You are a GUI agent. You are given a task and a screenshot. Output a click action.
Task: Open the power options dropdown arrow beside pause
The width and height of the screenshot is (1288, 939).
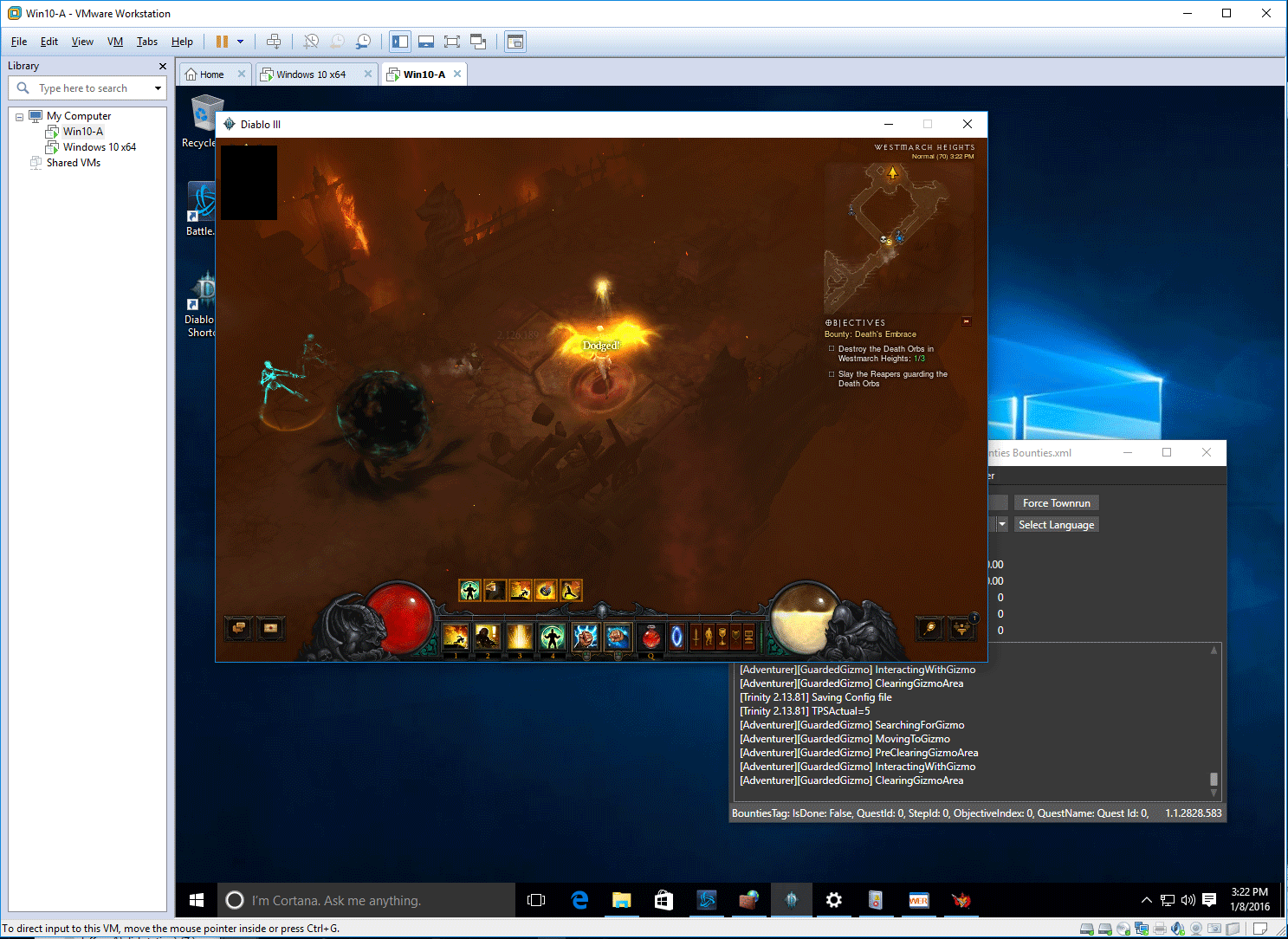241,42
